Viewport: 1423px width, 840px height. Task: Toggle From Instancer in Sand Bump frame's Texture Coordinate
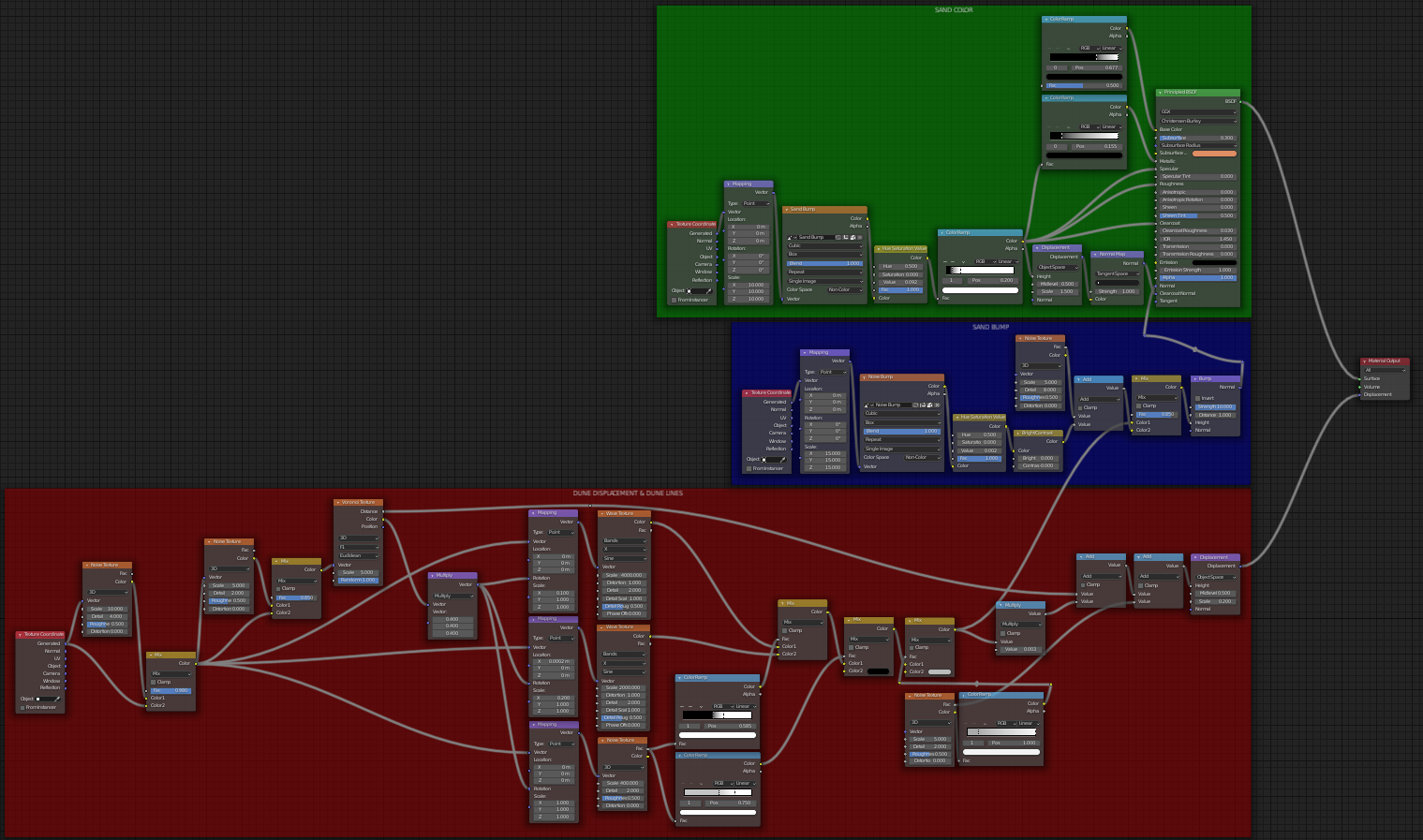point(749,468)
